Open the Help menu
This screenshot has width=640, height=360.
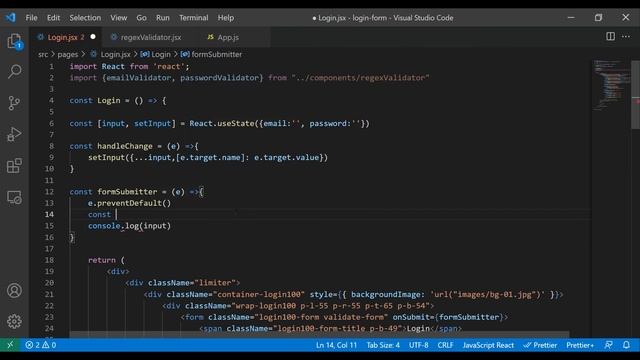click(225, 18)
